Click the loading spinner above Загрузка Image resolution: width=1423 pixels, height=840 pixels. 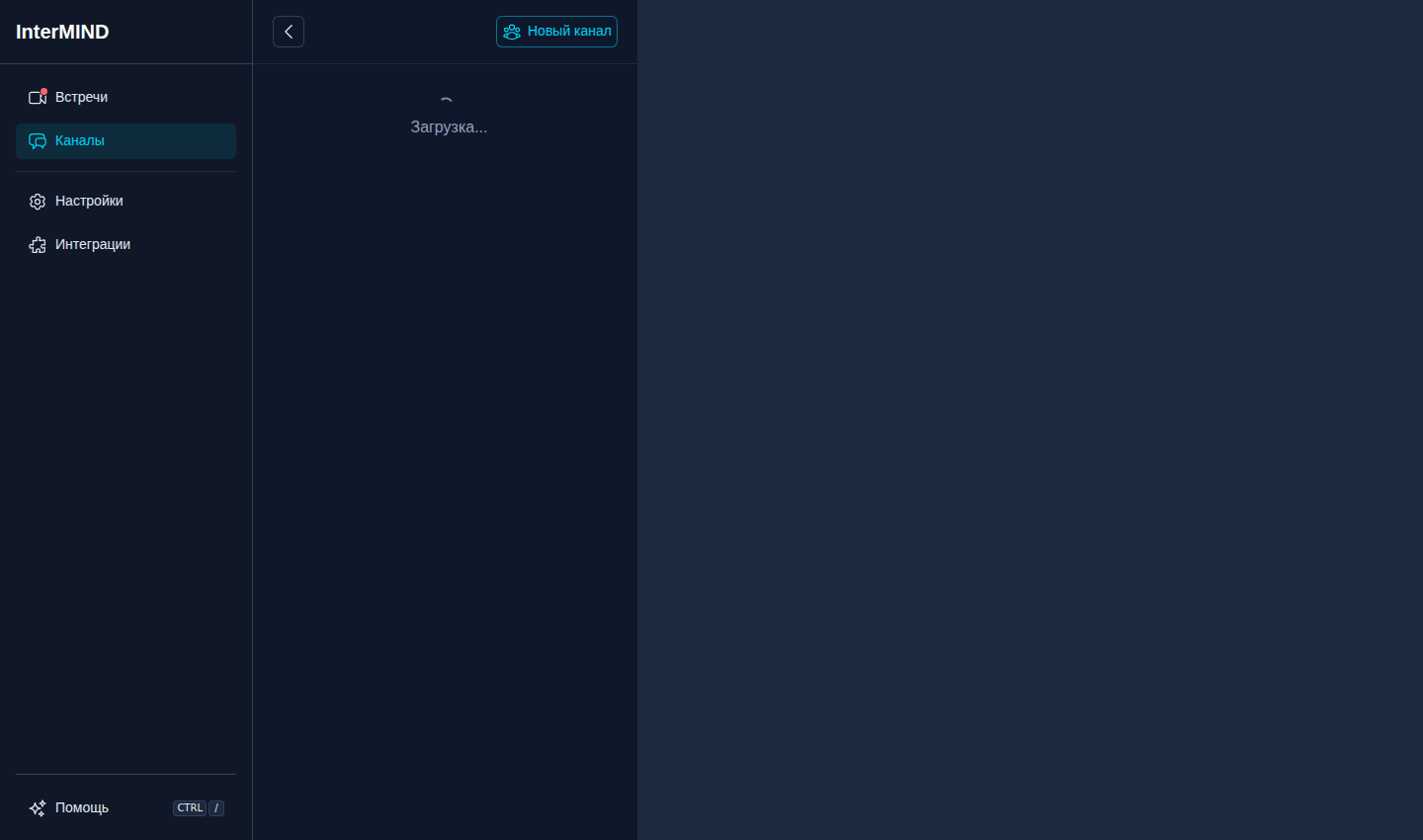point(447,102)
